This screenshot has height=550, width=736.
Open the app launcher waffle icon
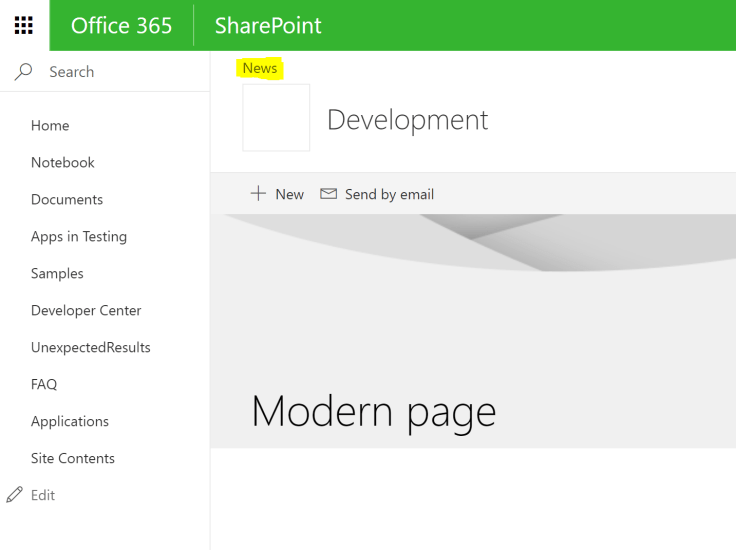pyautogui.click(x=24, y=25)
